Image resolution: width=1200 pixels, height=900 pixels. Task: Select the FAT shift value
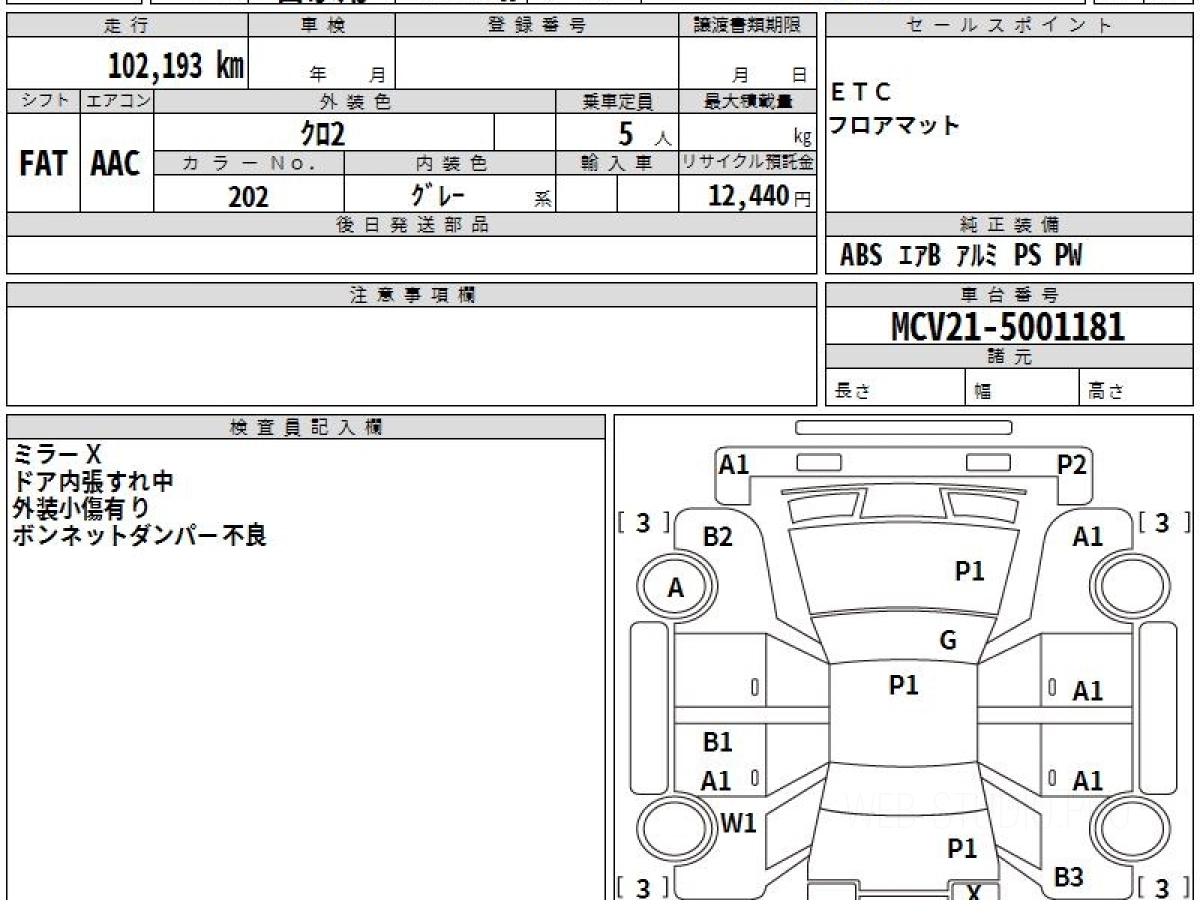click(43, 164)
